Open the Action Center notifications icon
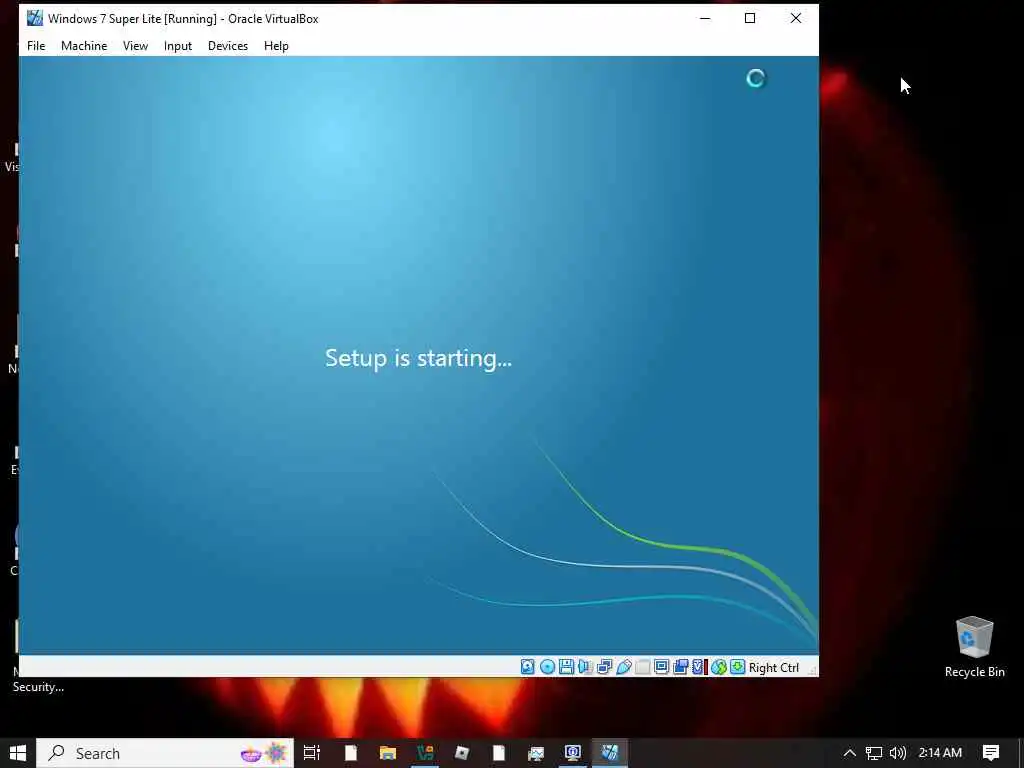 pyautogui.click(x=991, y=753)
